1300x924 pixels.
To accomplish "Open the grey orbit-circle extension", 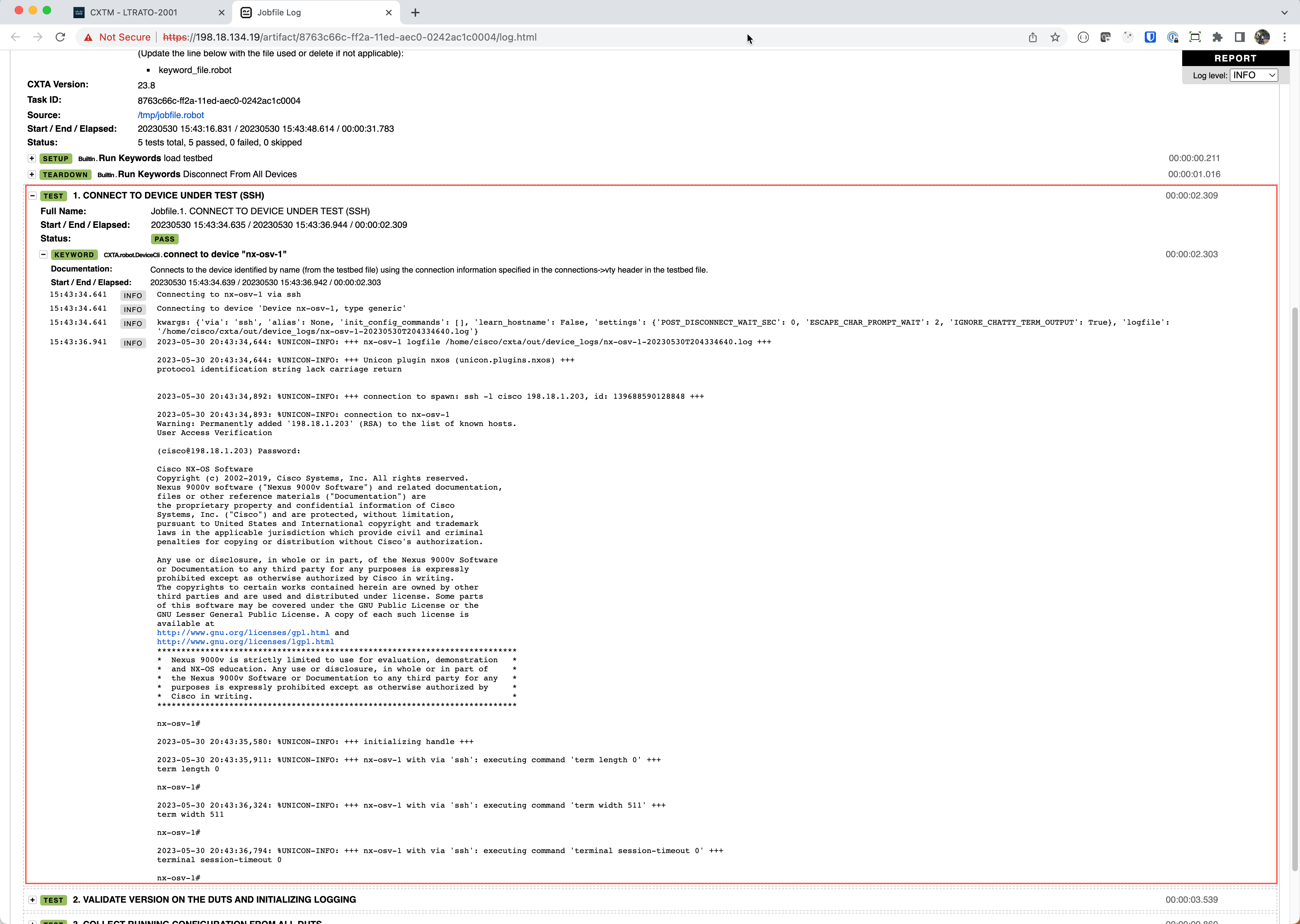I will point(1128,37).
